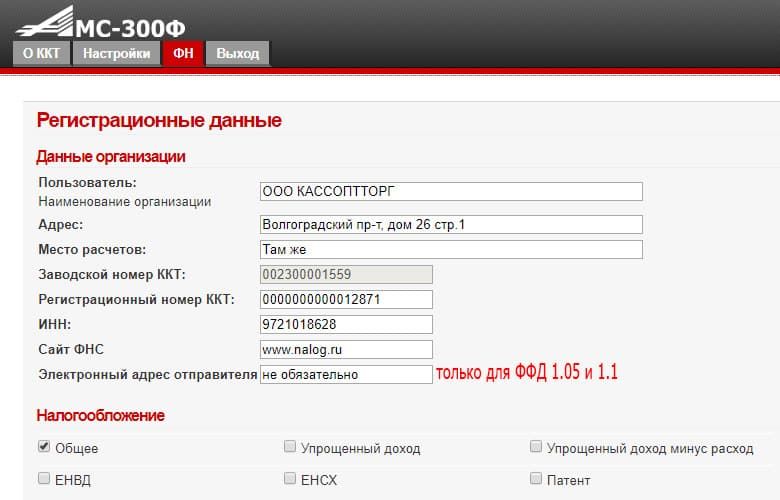Click the Место расчетов: label

coord(93,250)
